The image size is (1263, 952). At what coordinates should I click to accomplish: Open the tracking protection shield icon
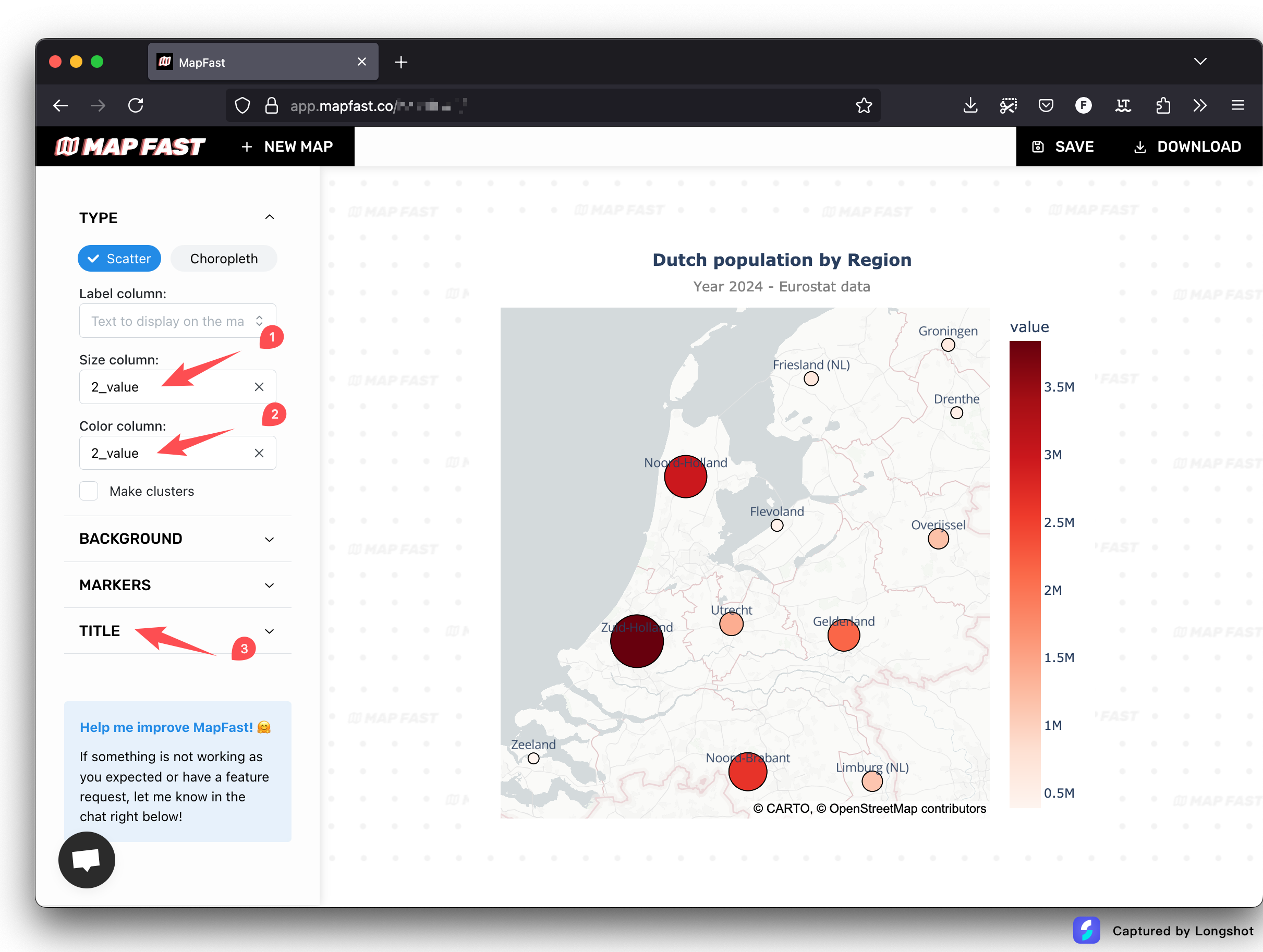pos(242,106)
